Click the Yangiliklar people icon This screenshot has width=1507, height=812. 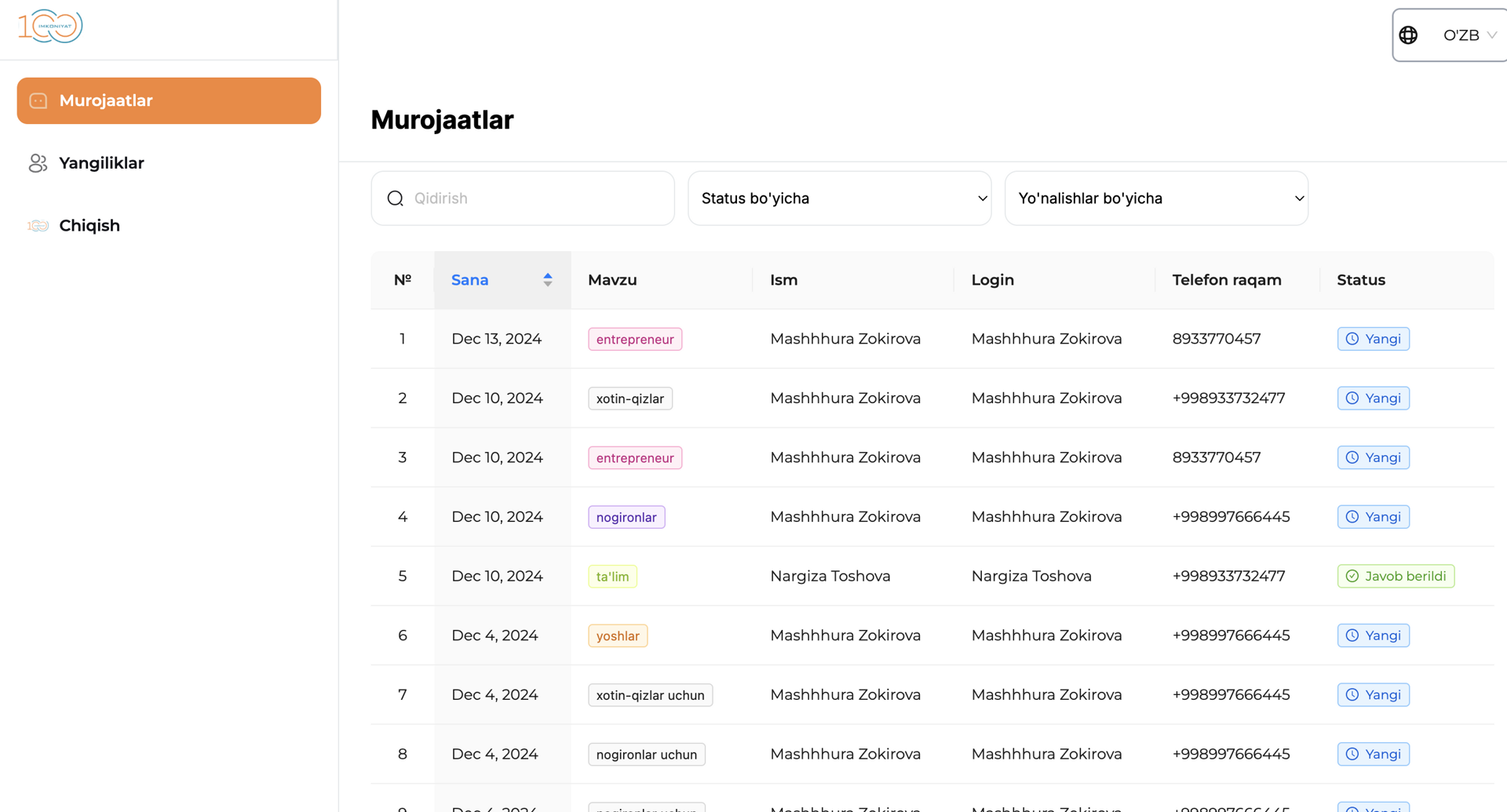tap(38, 163)
